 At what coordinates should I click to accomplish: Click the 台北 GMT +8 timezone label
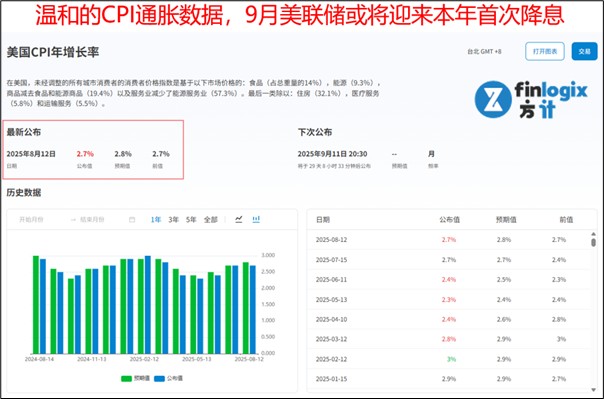pyautogui.click(x=484, y=51)
